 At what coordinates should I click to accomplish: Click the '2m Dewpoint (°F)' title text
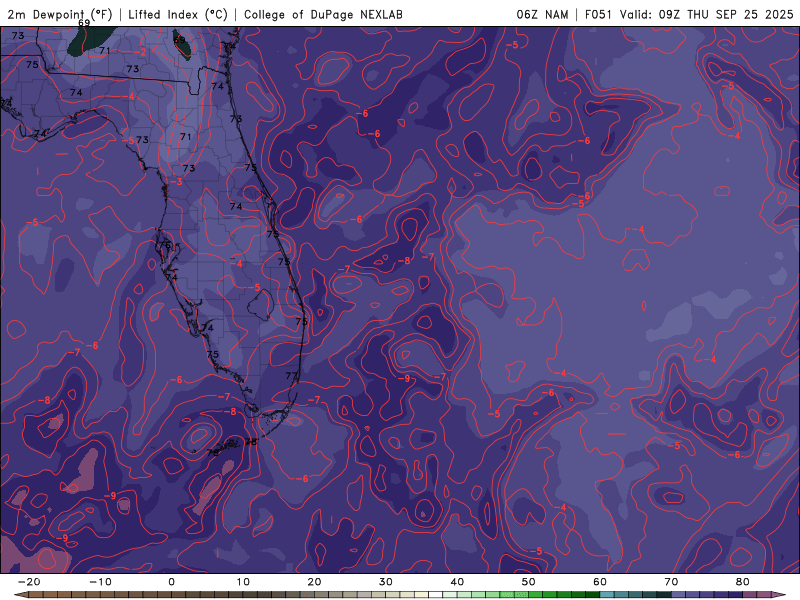60,14
